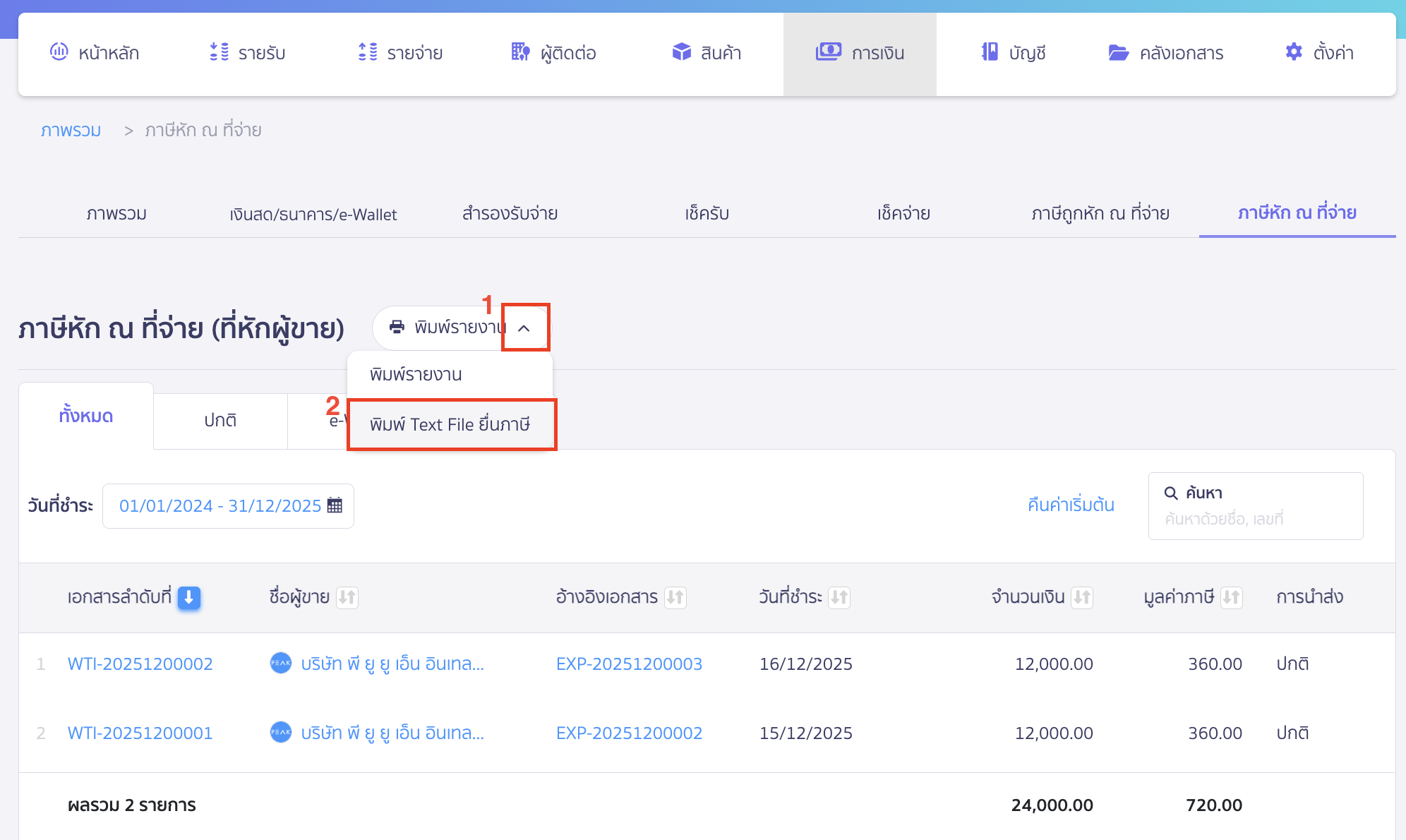This screenshot has height=840, width=1406.
Task: Switch to ภาษีถูกหัก ณ ที่จ่าย tab
Action: (x=1100, y=213)
